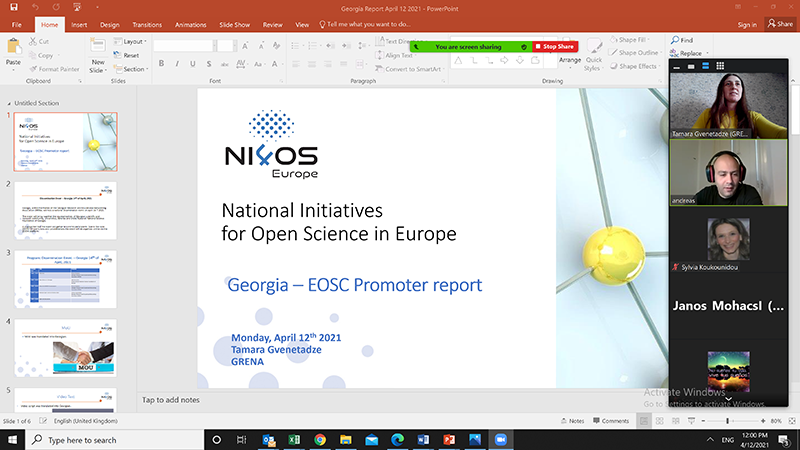This screenshot has width=800, height=450.
Task: Click the Undo icon in the title bar
Action: [35, 7]
